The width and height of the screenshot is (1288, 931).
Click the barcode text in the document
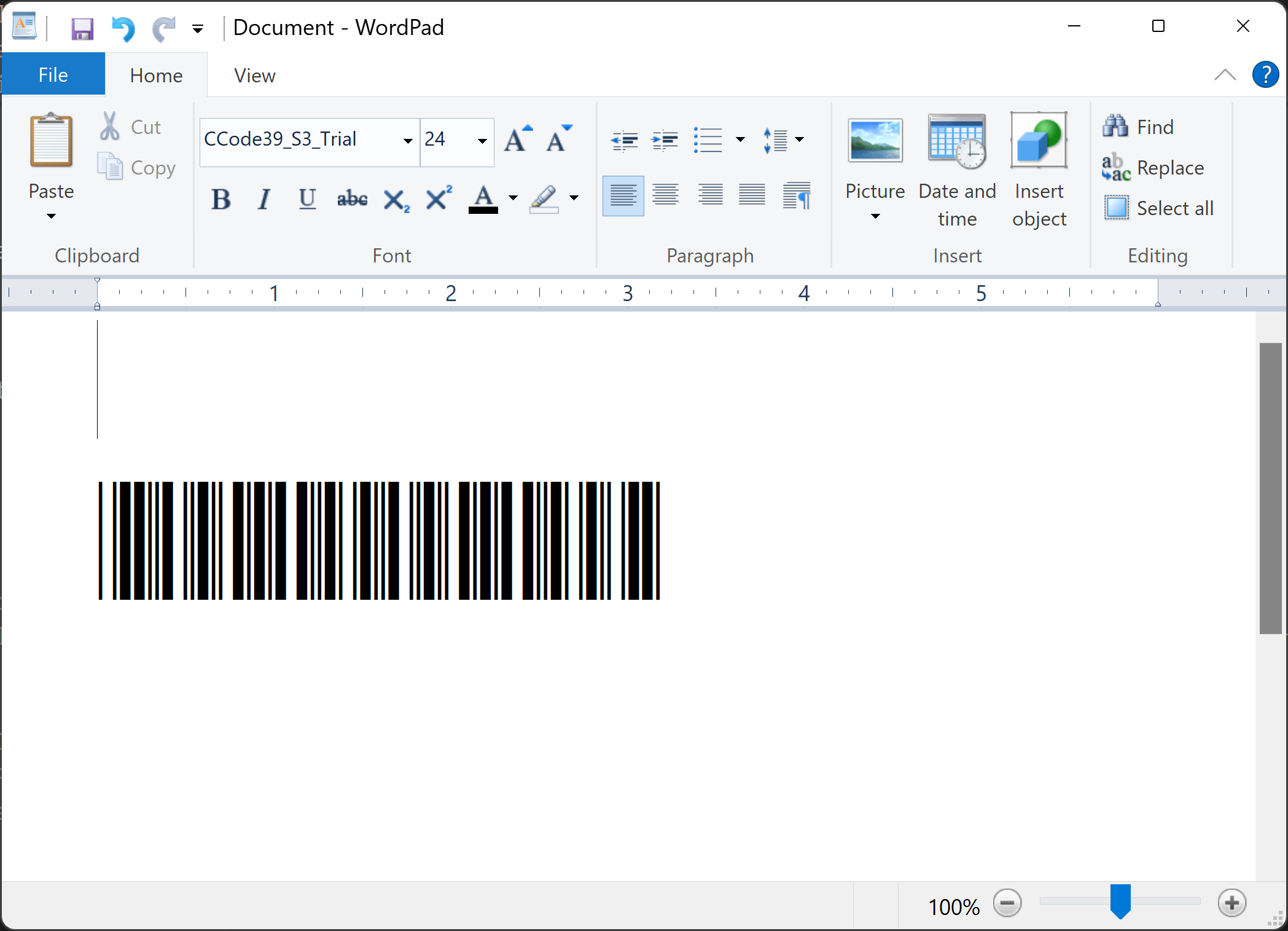pyautogui.click(x=379, y=541)
